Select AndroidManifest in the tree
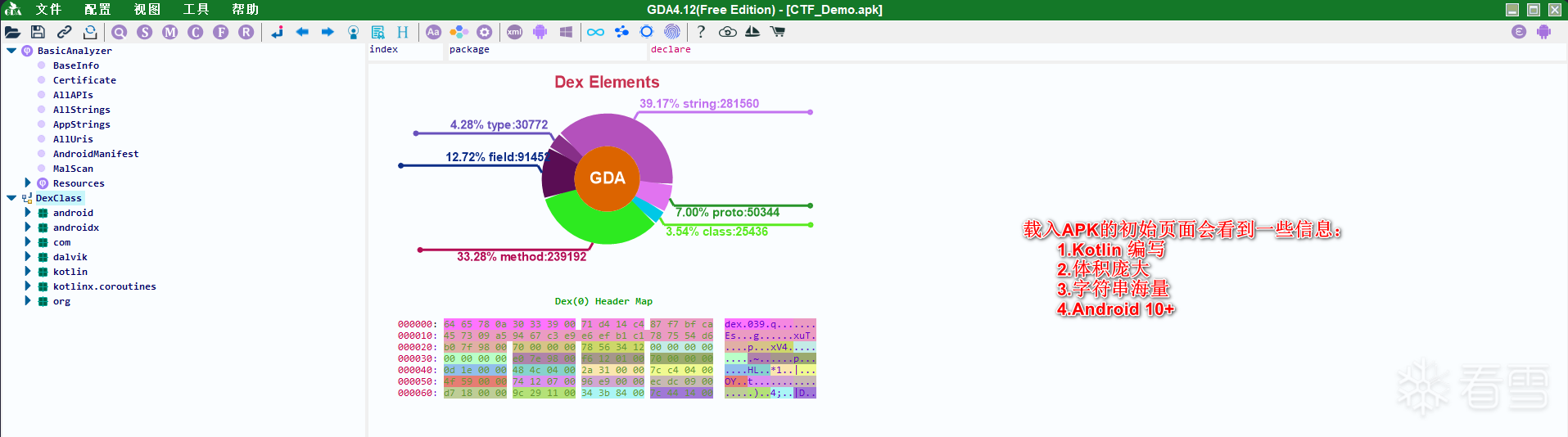The width and height of the screenshot is (1568, 437). pyautogui.click(x=96, y=154)
